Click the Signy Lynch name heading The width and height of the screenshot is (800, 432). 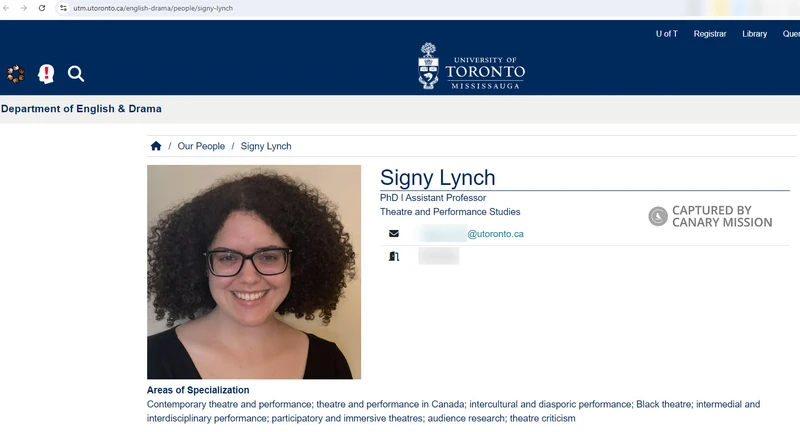point(438,177)
